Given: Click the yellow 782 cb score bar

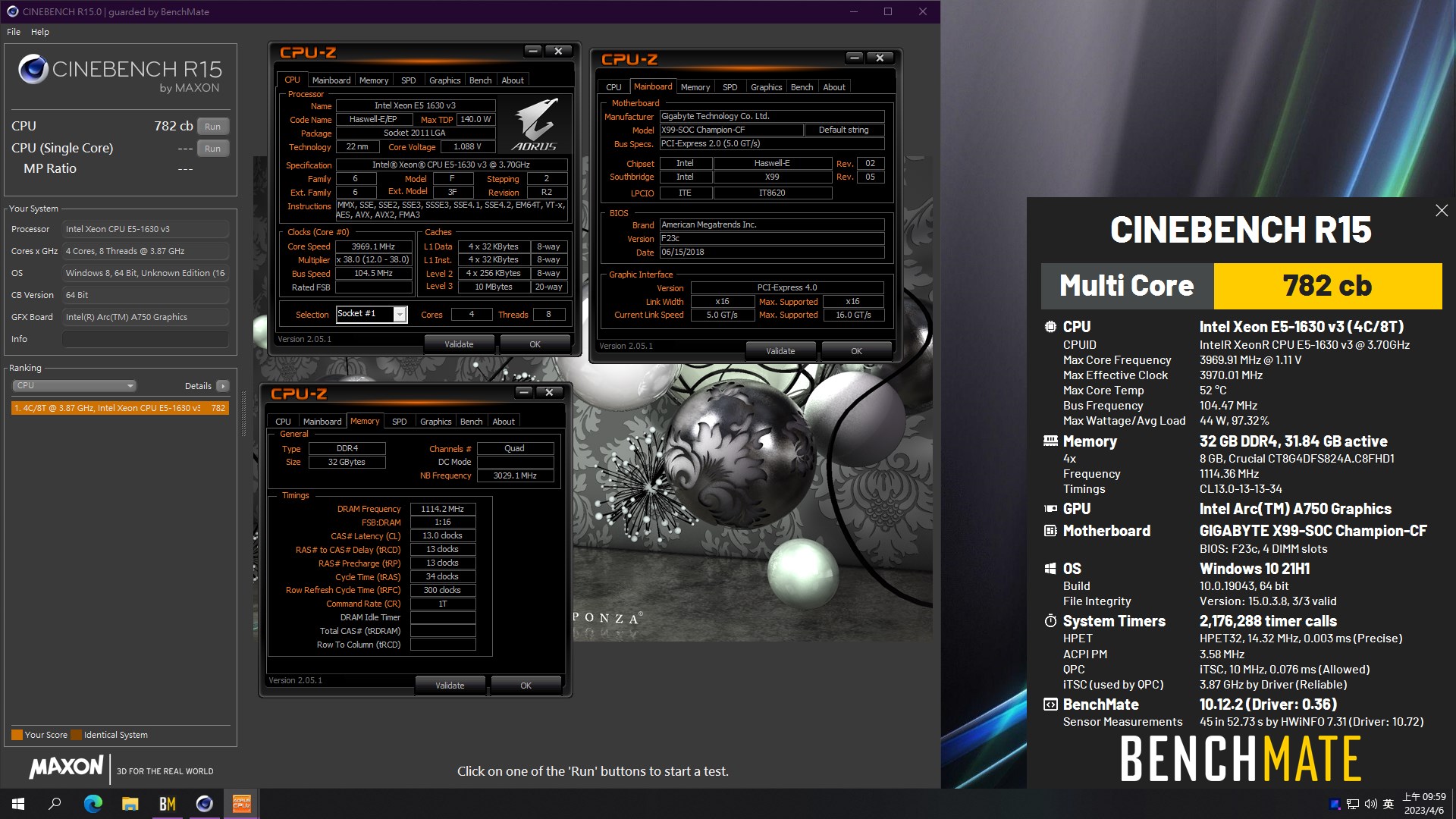Looking at the screenshot, I should click(1327, 286).
